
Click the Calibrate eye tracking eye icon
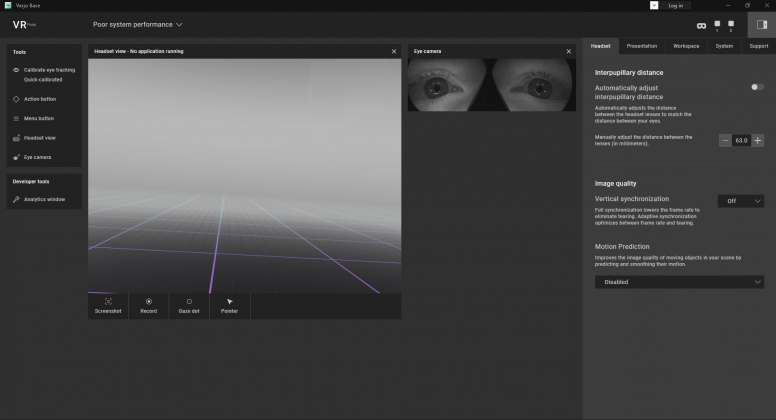16,70
